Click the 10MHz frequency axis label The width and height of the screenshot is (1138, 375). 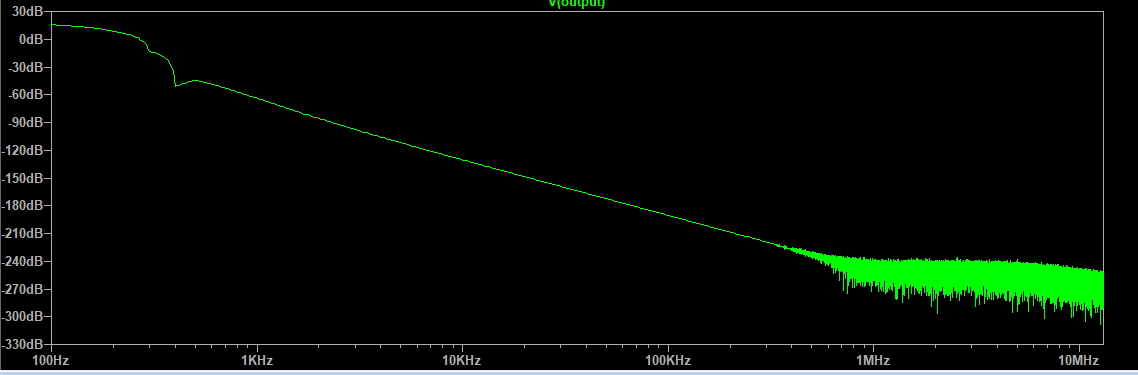pyautogui.click(x=1079, y=360)
